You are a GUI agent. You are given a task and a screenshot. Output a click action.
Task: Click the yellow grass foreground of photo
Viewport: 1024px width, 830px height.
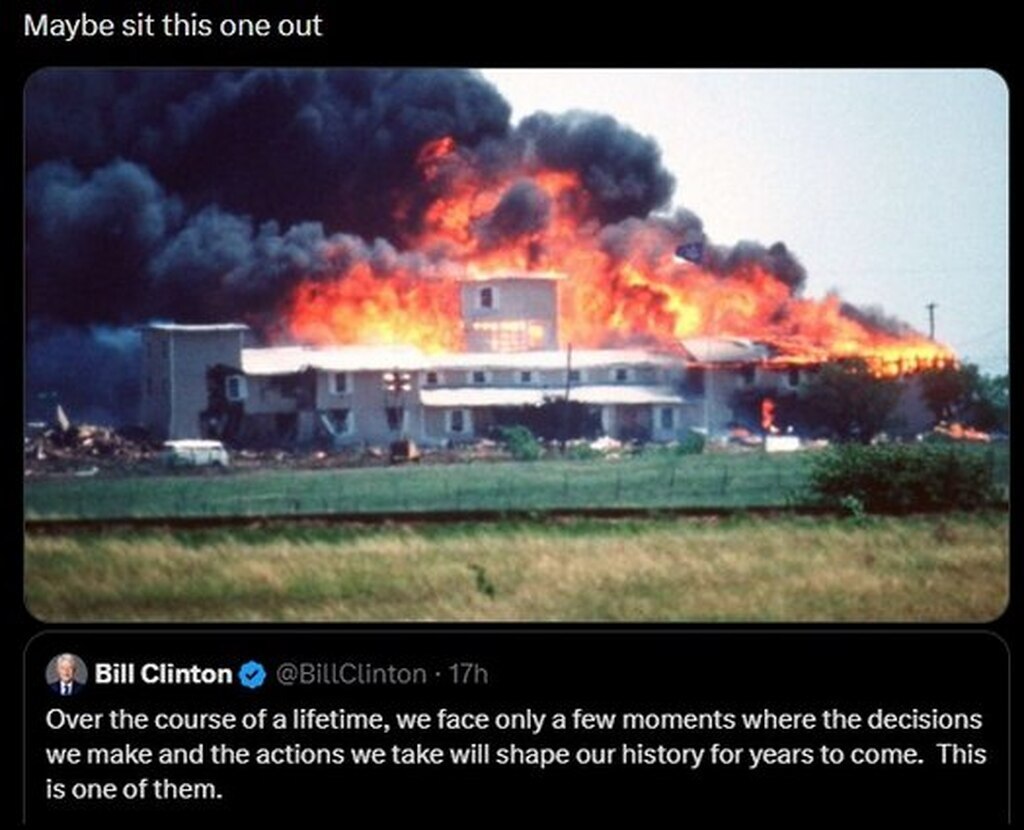516,569
